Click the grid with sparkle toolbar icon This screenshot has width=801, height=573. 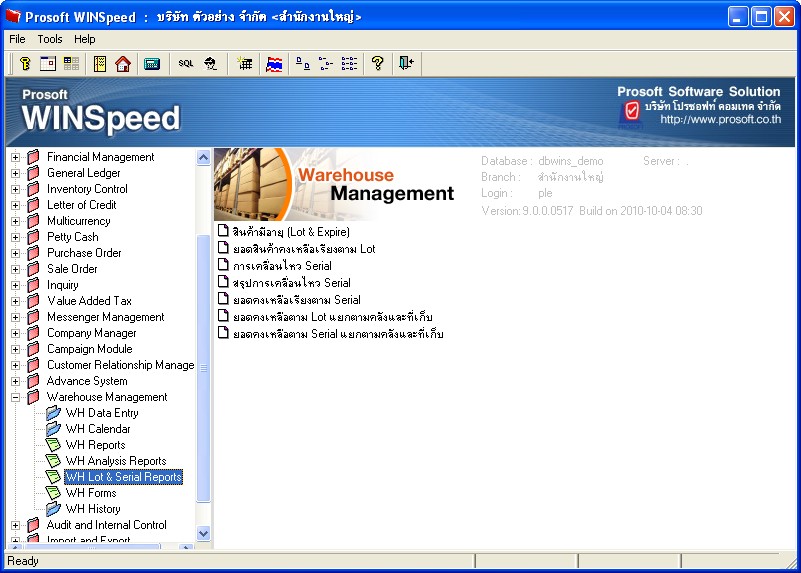245,64
